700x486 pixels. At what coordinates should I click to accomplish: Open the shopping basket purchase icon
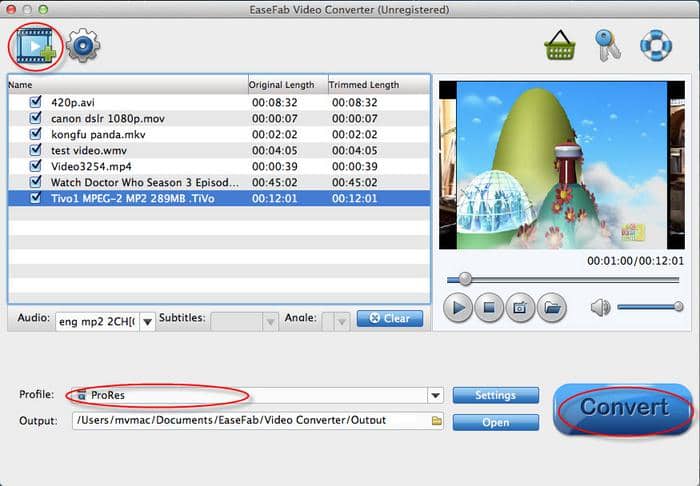[x=560, y=45]
